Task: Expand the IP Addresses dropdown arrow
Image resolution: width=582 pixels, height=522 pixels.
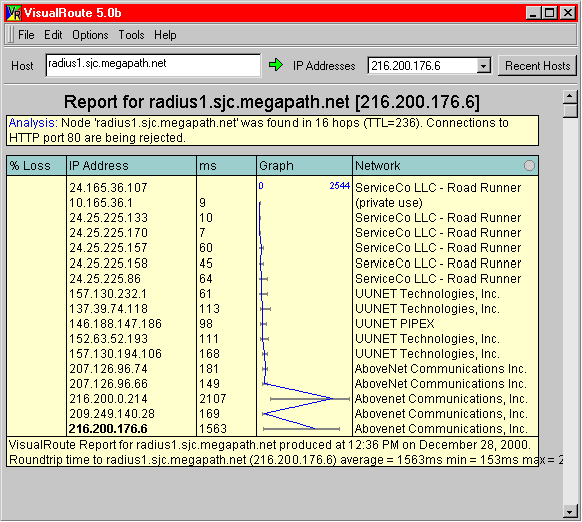Action: (483, 66)
